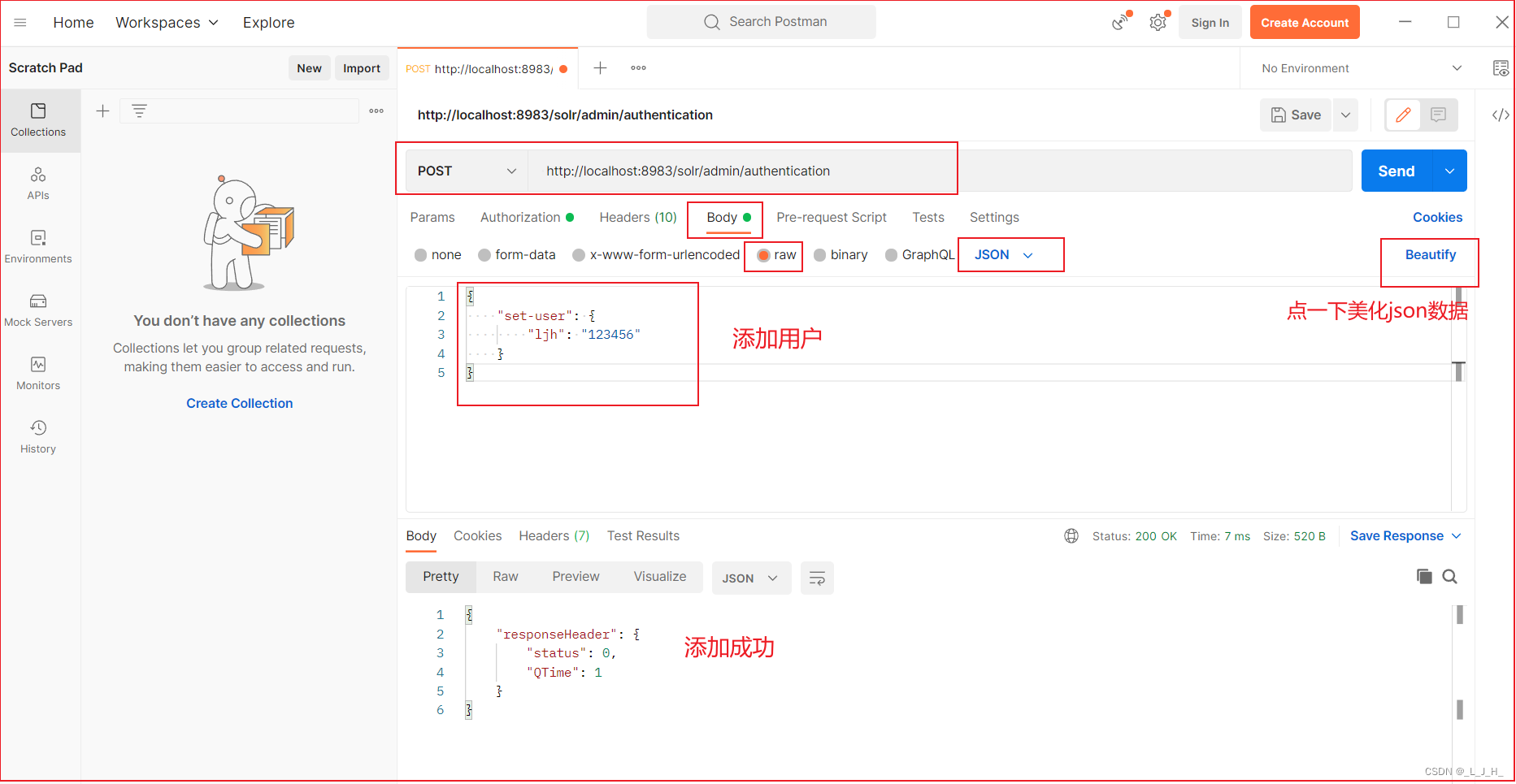Open the hamburger menu icon
This screenshot has height=784, width=1516.
20,23
